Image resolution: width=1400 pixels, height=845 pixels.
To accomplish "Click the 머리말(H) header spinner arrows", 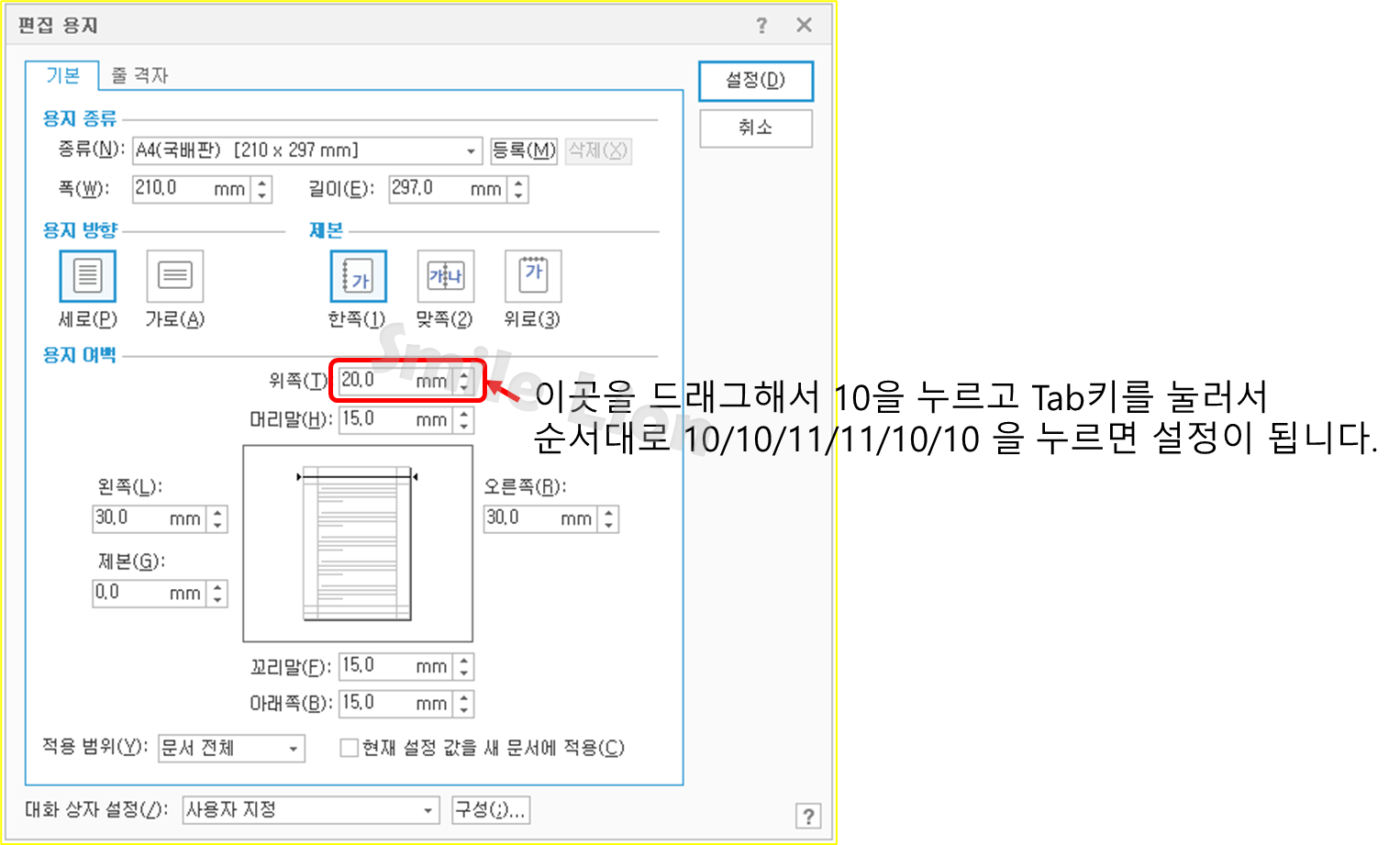I will [464, 420].
